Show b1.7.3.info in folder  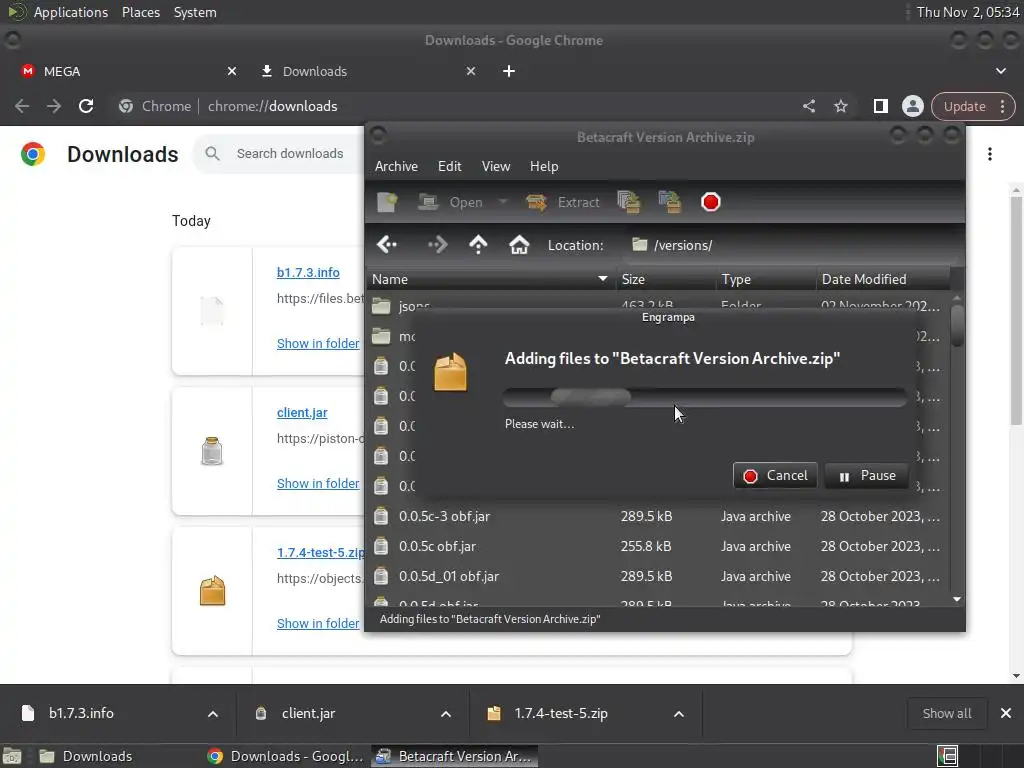point(318,344)
